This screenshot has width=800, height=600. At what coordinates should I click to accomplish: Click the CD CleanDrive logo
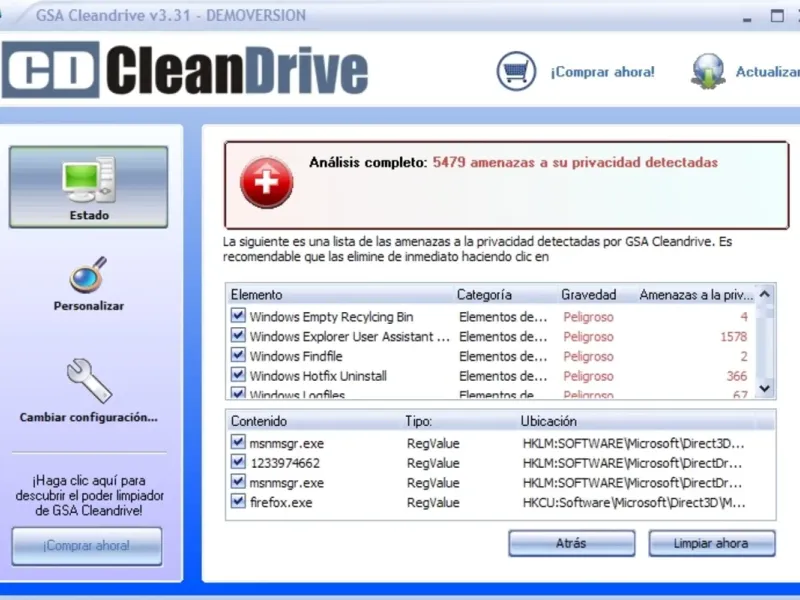pyautogui.click(x=185, y=70)
